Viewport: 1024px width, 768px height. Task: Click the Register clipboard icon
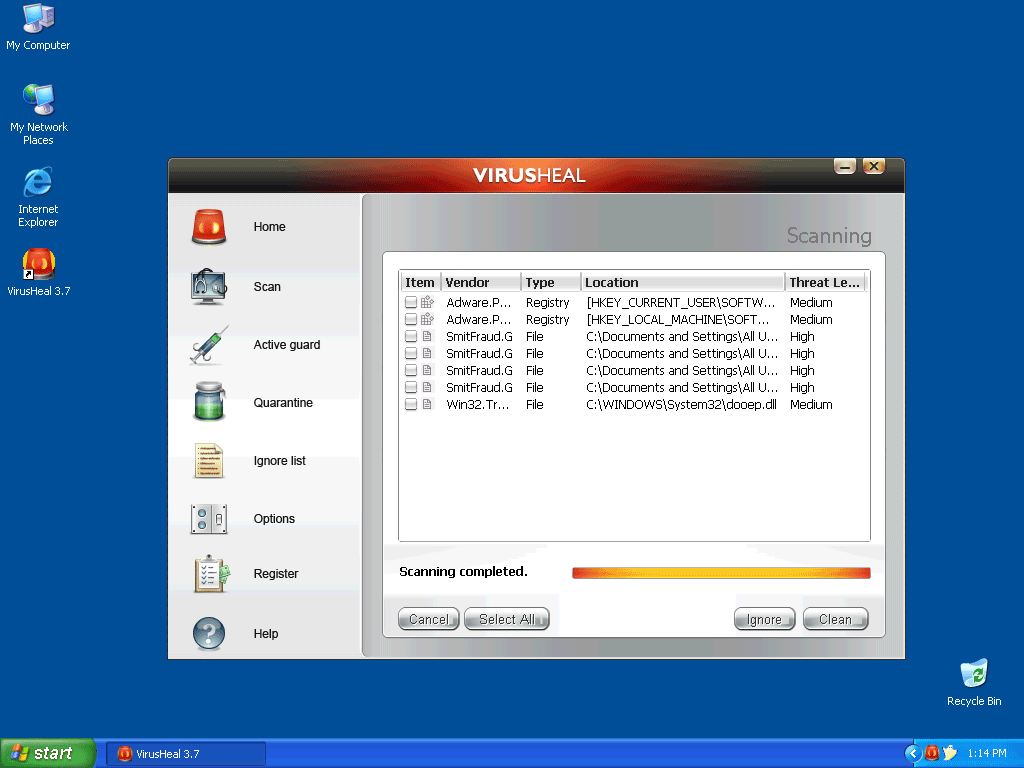[x=211, y=574]
